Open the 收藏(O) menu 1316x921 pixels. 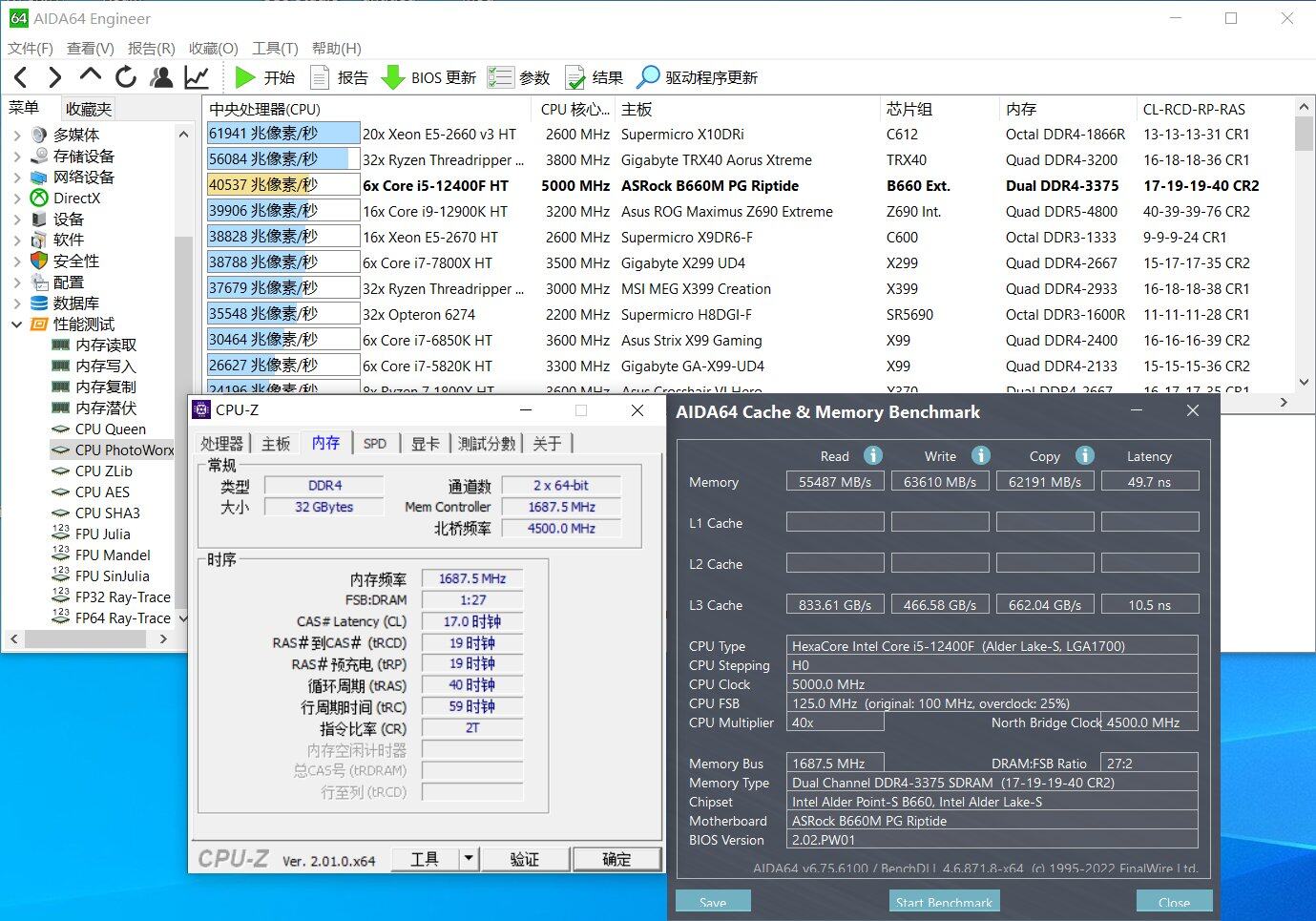[214, 49]
